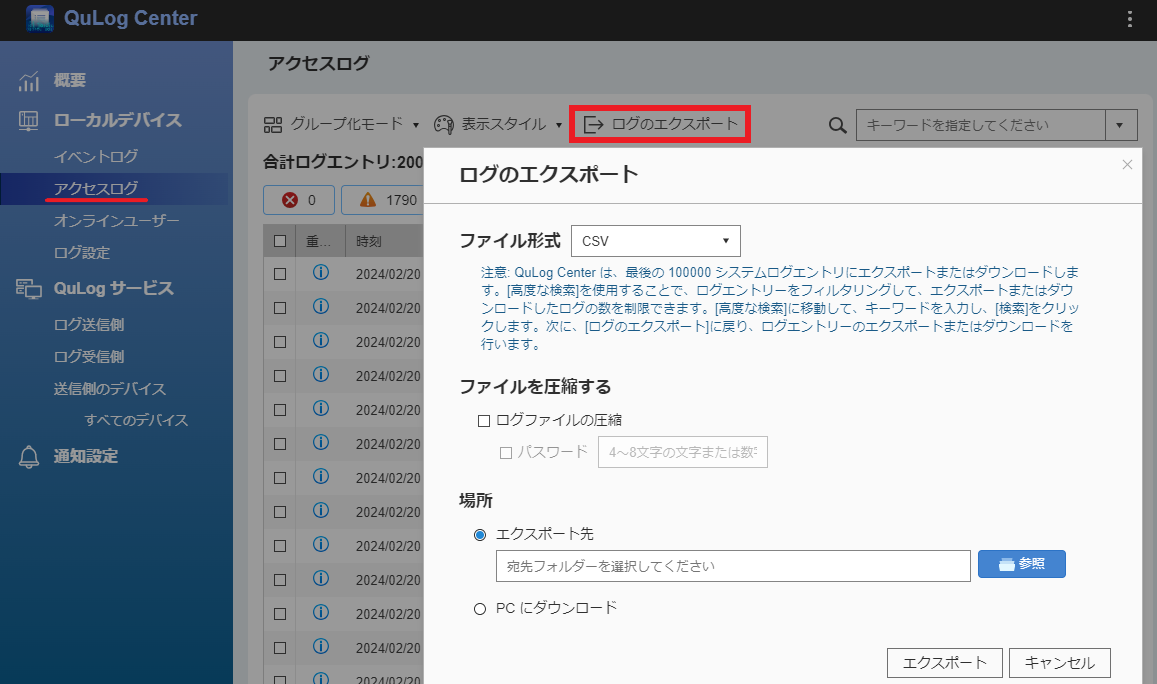This screenshot has width=1157, height=684.
Task: Click the QuLog サービス icon in sidebar
Action: click(29, 289)
